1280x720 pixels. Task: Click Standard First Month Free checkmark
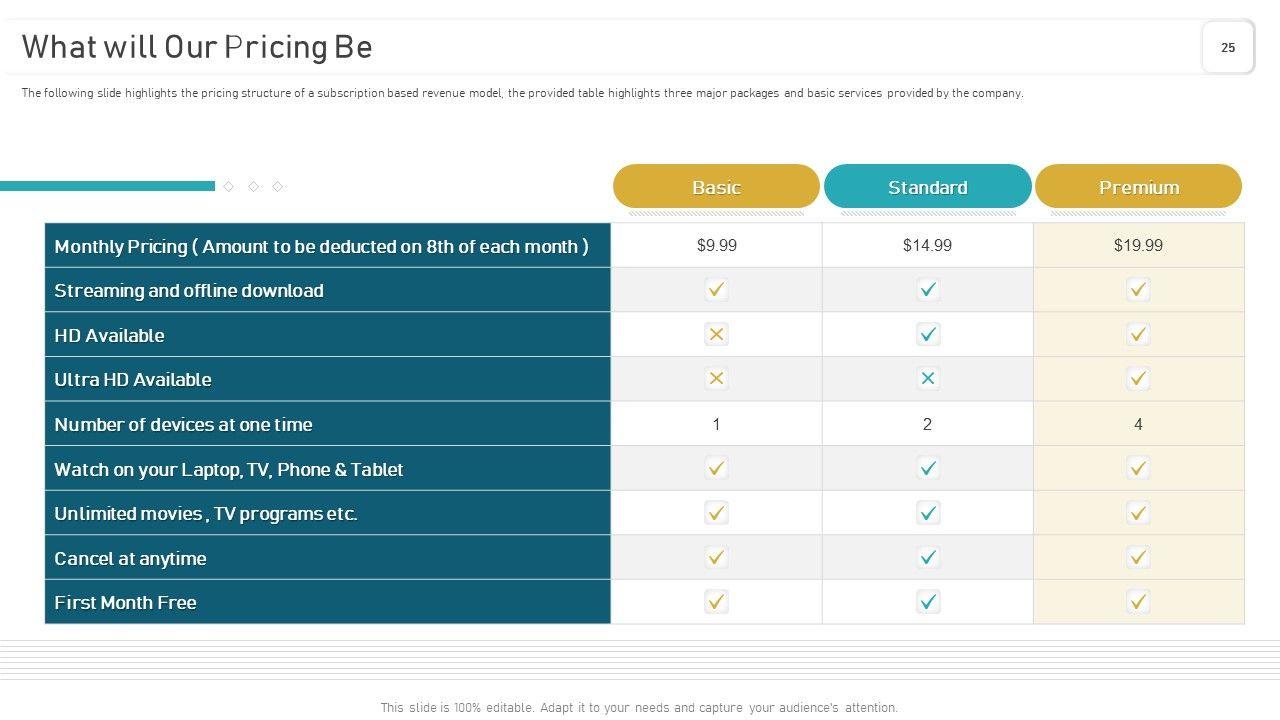[x=928, y=602]
